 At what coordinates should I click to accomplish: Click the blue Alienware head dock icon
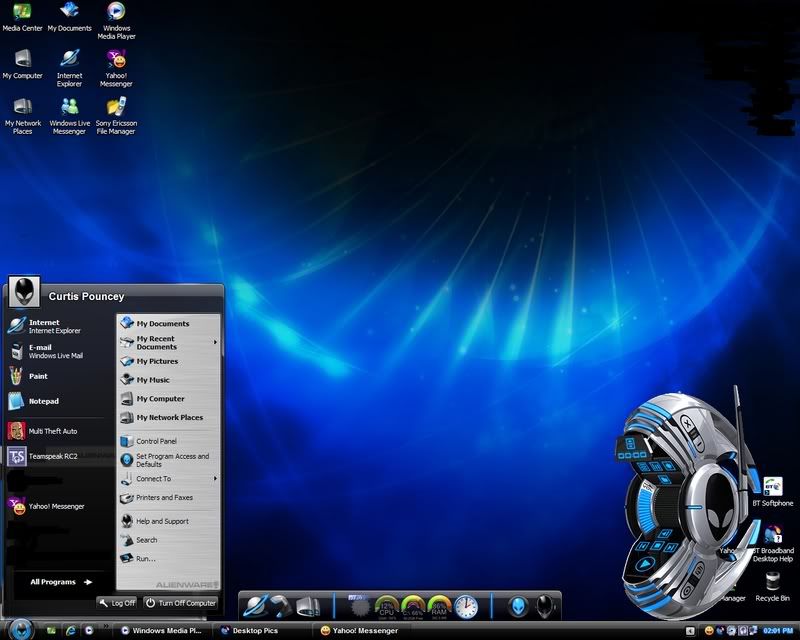517,607
